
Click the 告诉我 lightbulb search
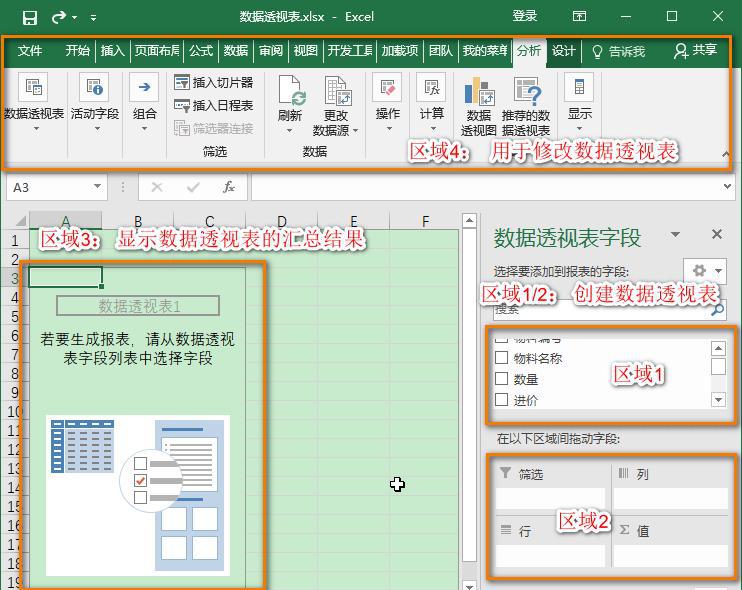click(618, 51)
